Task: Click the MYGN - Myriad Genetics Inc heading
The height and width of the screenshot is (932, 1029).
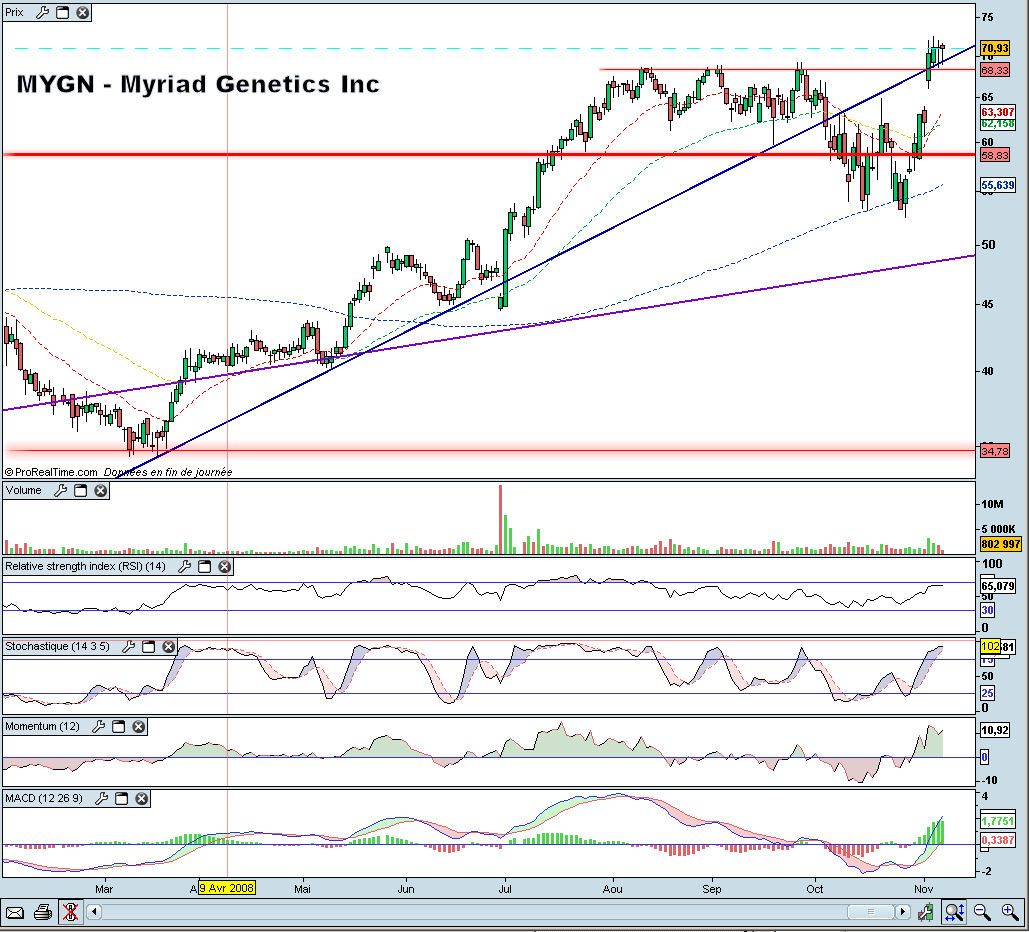Action: (198, 84)
